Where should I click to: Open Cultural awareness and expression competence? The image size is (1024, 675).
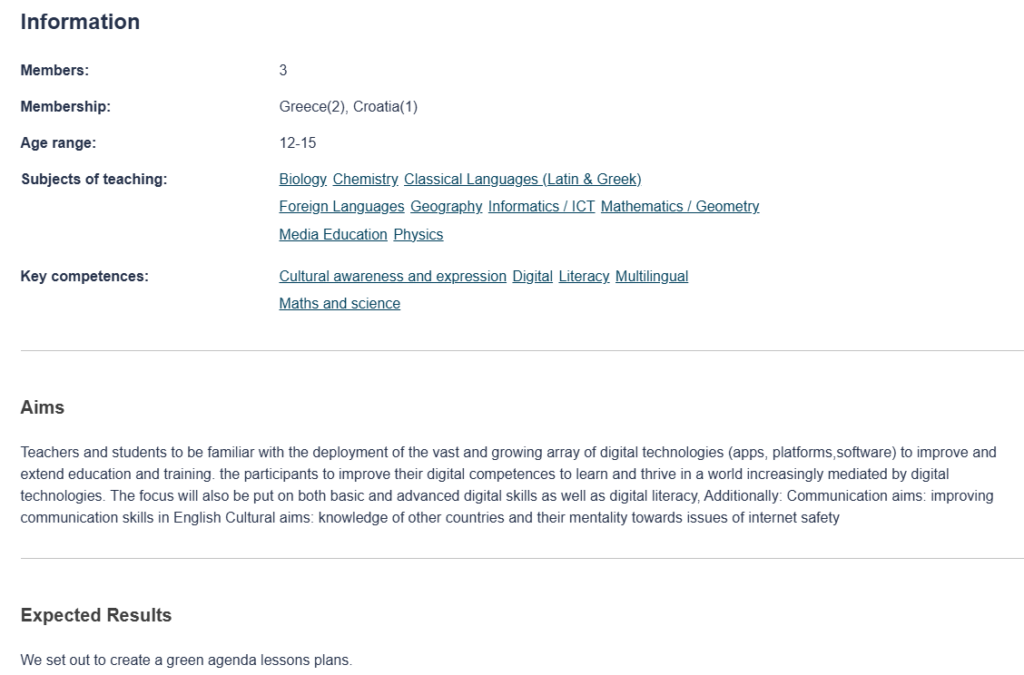(392, 277)
